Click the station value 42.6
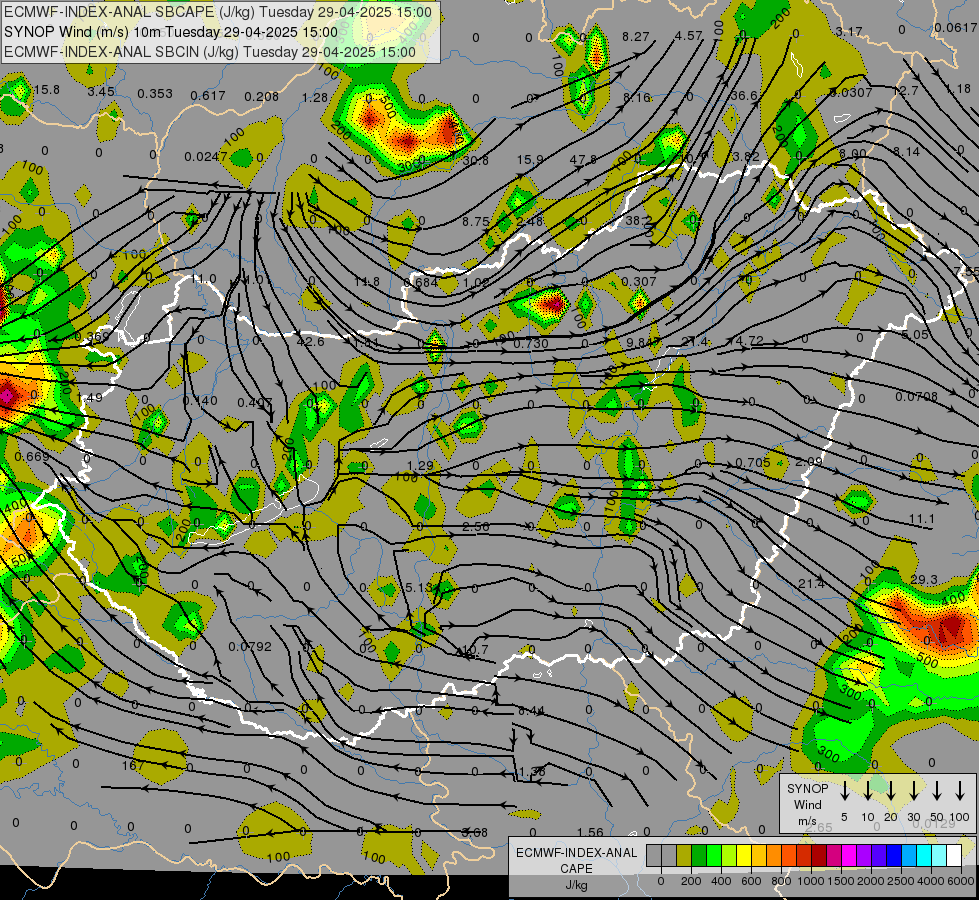 tap(310, 341)
